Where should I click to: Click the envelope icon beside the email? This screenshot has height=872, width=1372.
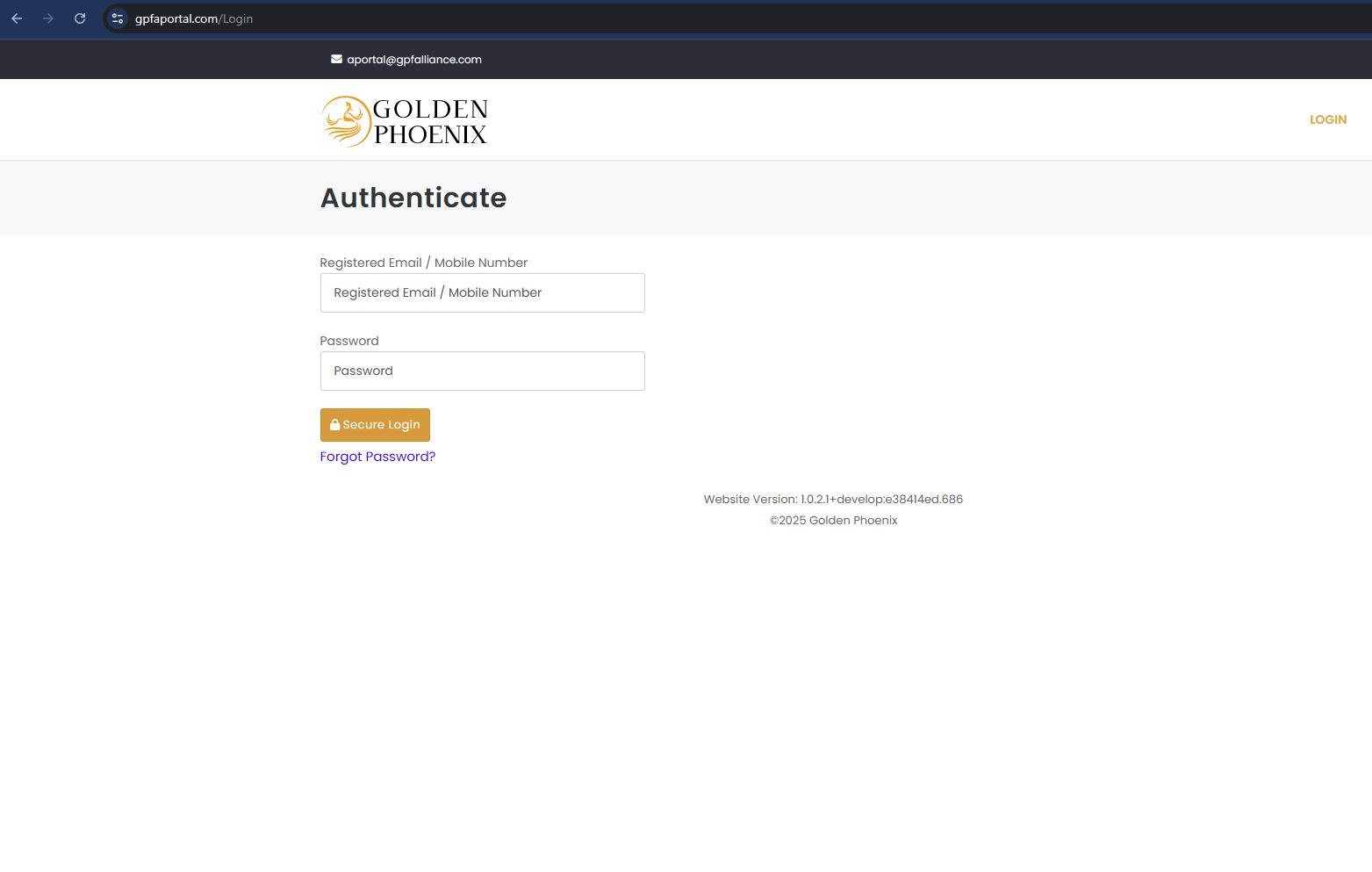[336, 59]
